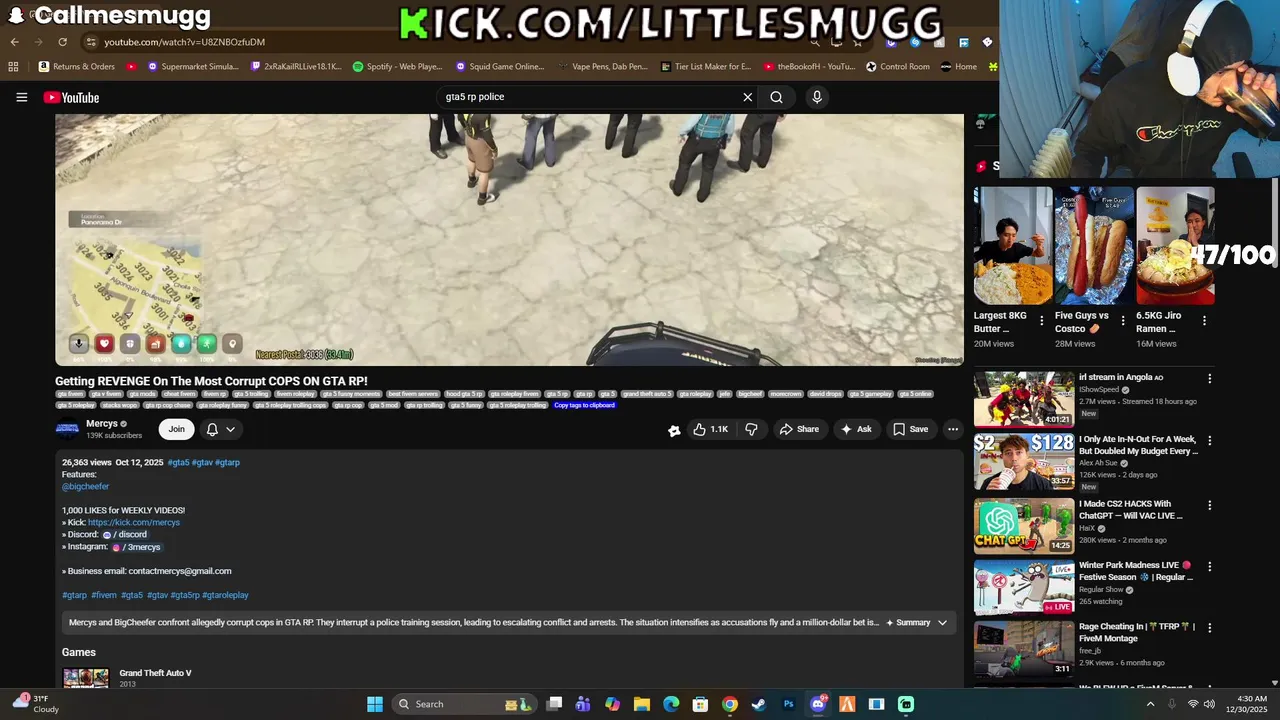Image resolution: width=1280 pixels, height=720 pixels.
Task: Open the Discord link in description
Action: point(125,534)
